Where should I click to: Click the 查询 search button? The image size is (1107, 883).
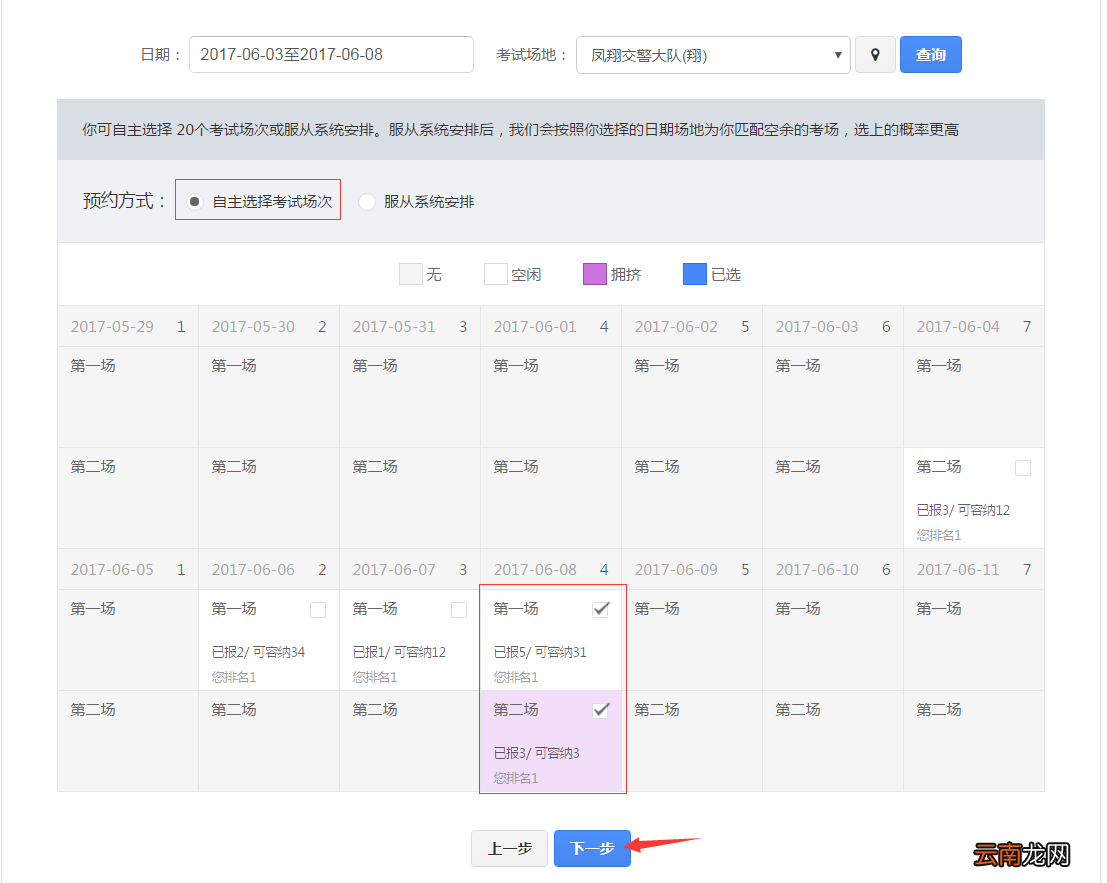[930, 55]
